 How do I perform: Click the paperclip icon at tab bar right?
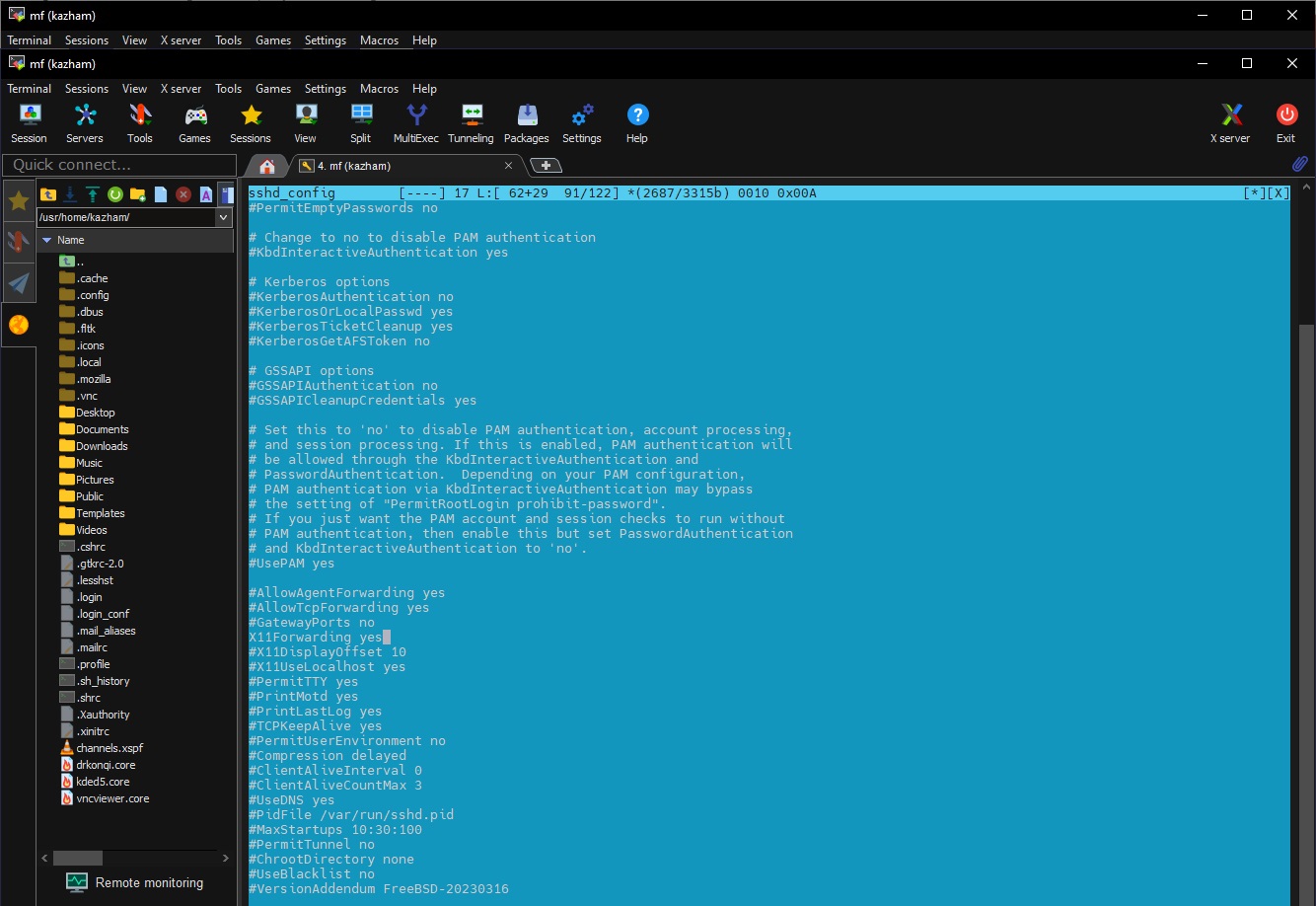coord(1299,164)
